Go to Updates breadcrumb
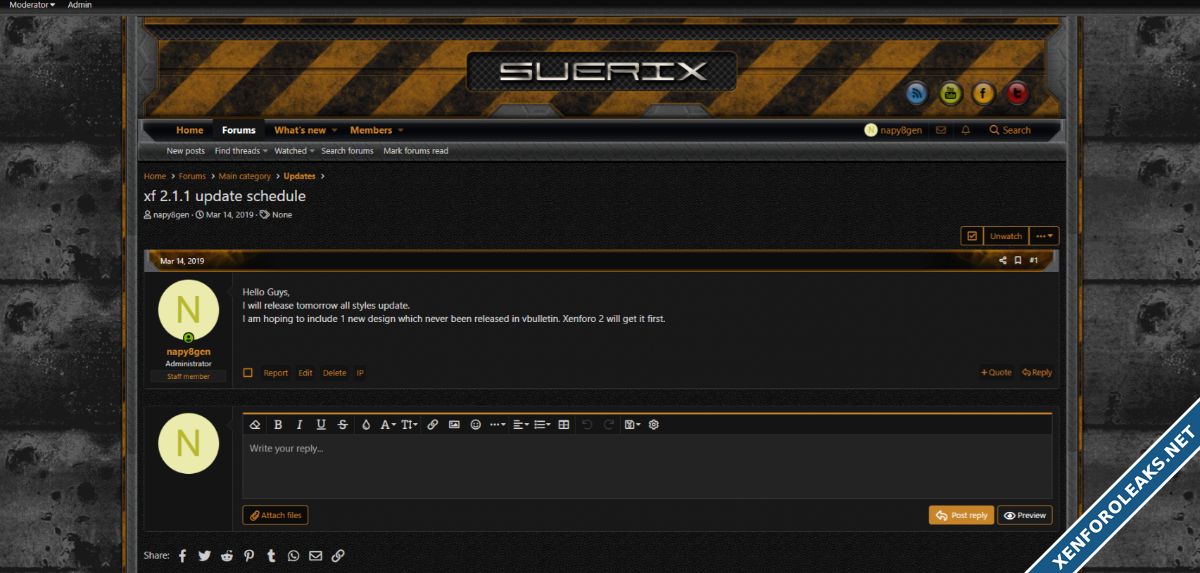The width and height of the screenshot is (1200, 573). pos(300,176)
